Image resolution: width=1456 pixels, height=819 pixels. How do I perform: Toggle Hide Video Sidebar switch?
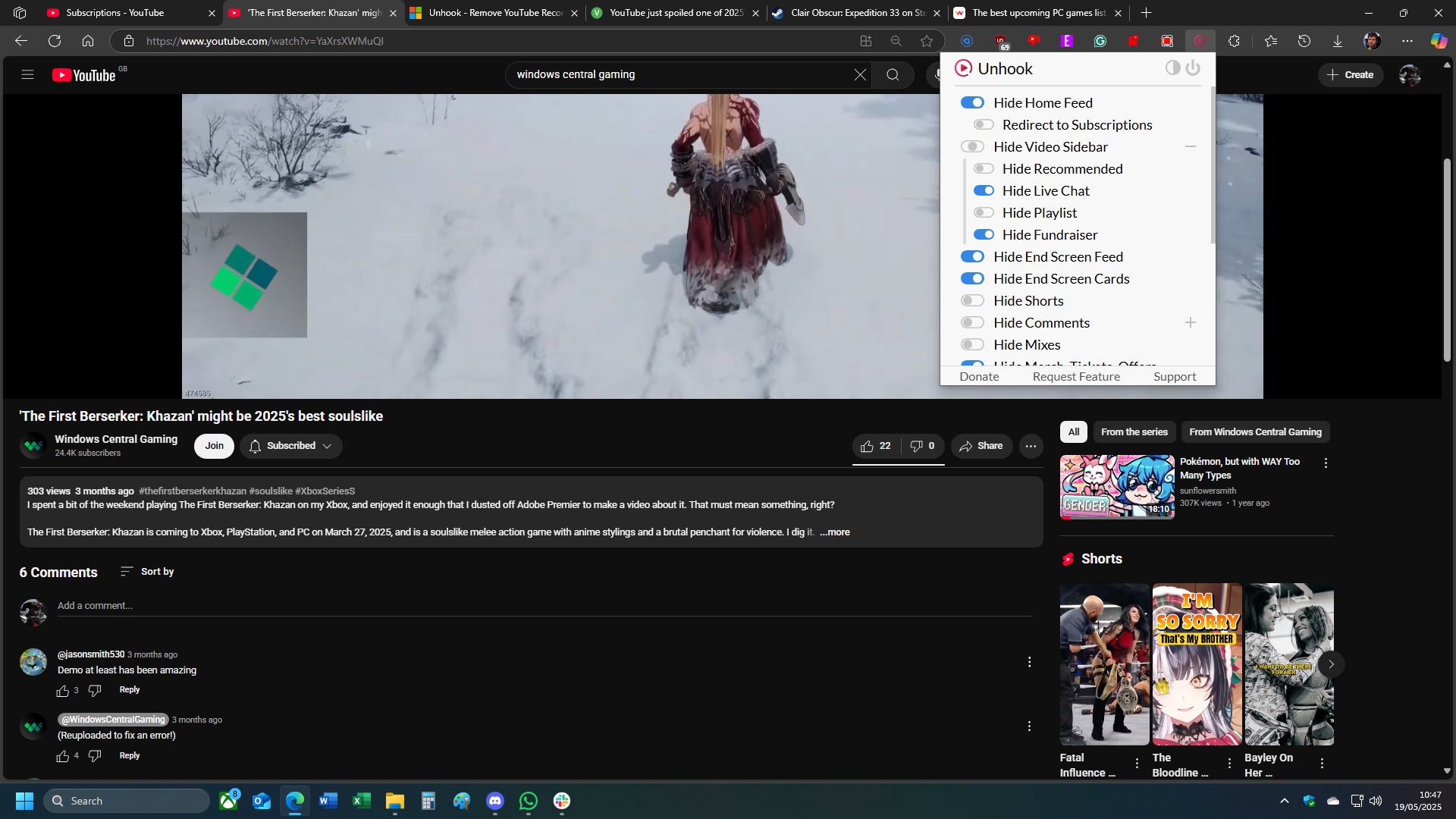click(x=972, y=146)
